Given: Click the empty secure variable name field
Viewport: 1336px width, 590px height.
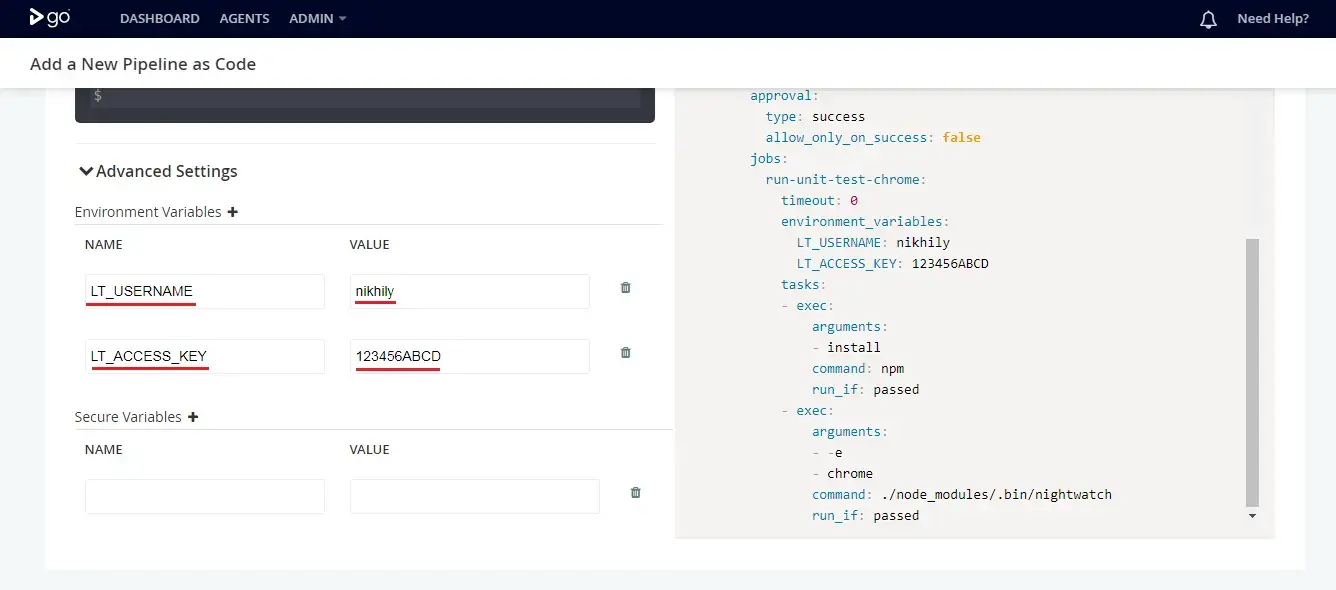Looking at the screenshot, I should 204,497.
